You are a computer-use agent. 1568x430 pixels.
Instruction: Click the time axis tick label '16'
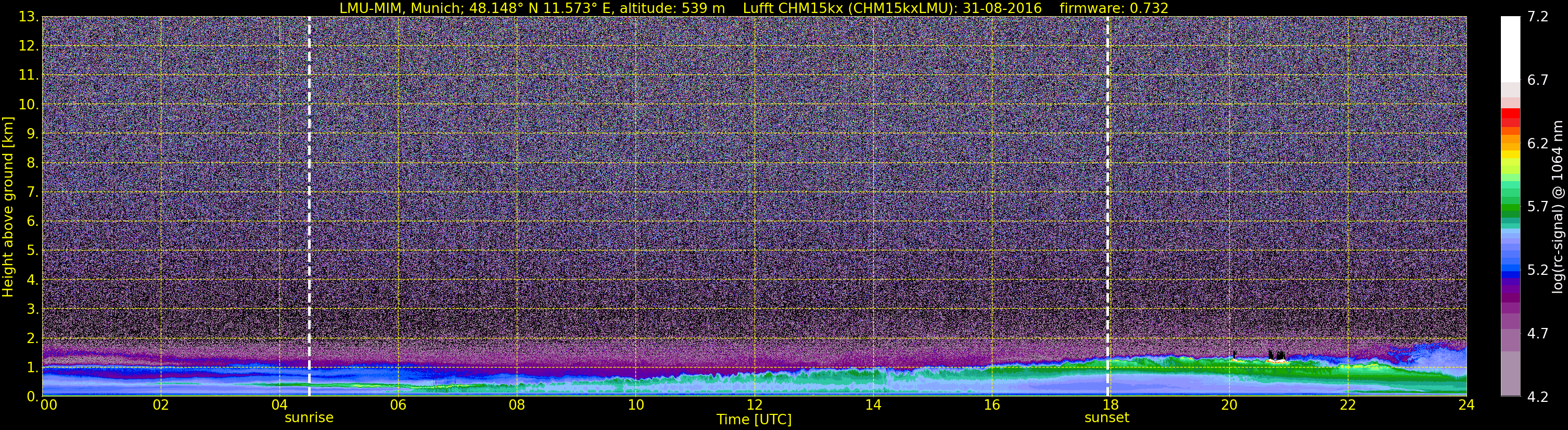[x=991, y=405]
